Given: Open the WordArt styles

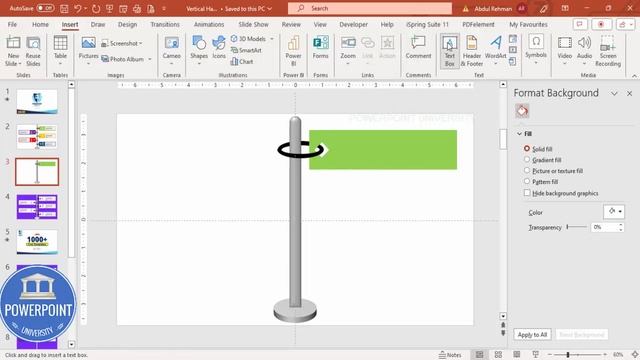Looking at the screenshot, I should (496, 50).
